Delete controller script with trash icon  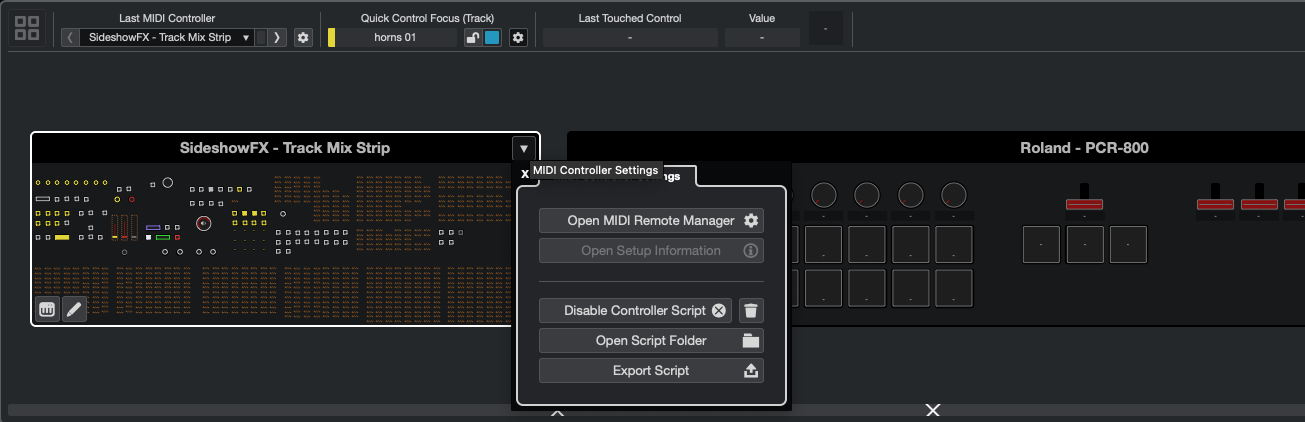pos(752,310)
